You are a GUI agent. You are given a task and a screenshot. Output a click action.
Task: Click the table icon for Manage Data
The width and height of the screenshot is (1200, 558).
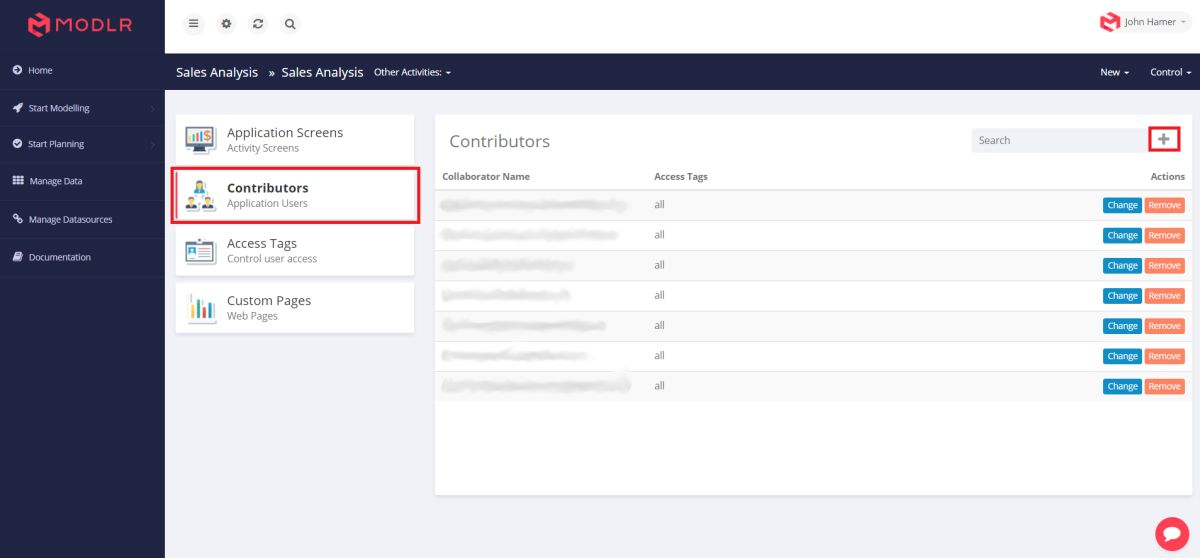click(18, 181)
